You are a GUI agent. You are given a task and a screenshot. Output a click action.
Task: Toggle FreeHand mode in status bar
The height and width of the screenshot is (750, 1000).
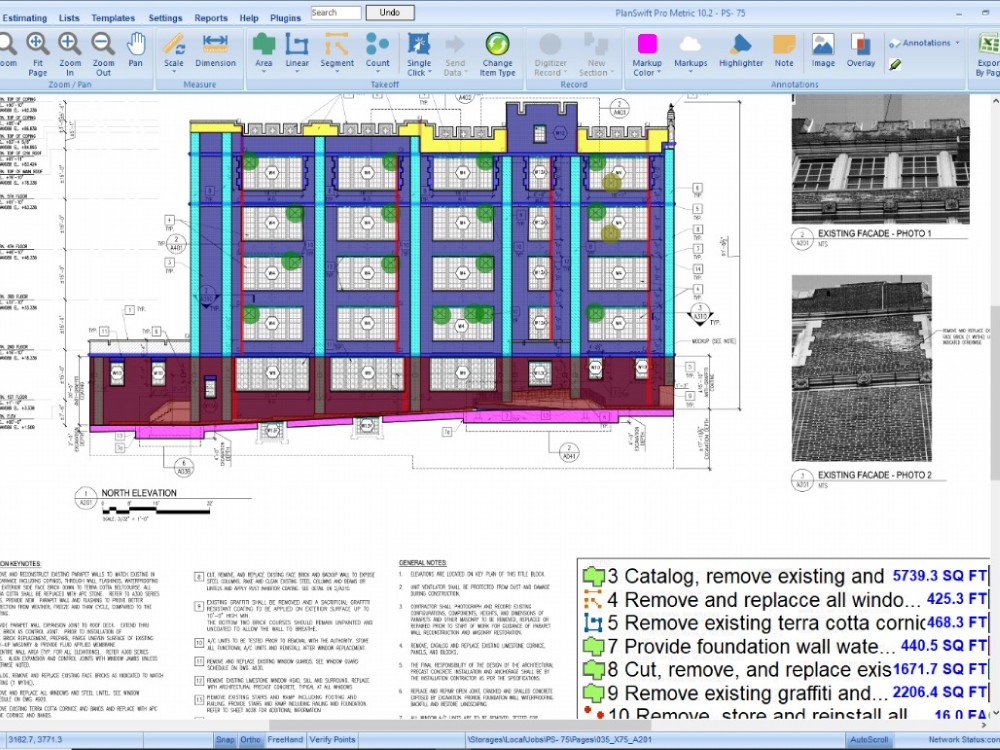(x=284, y=740)
